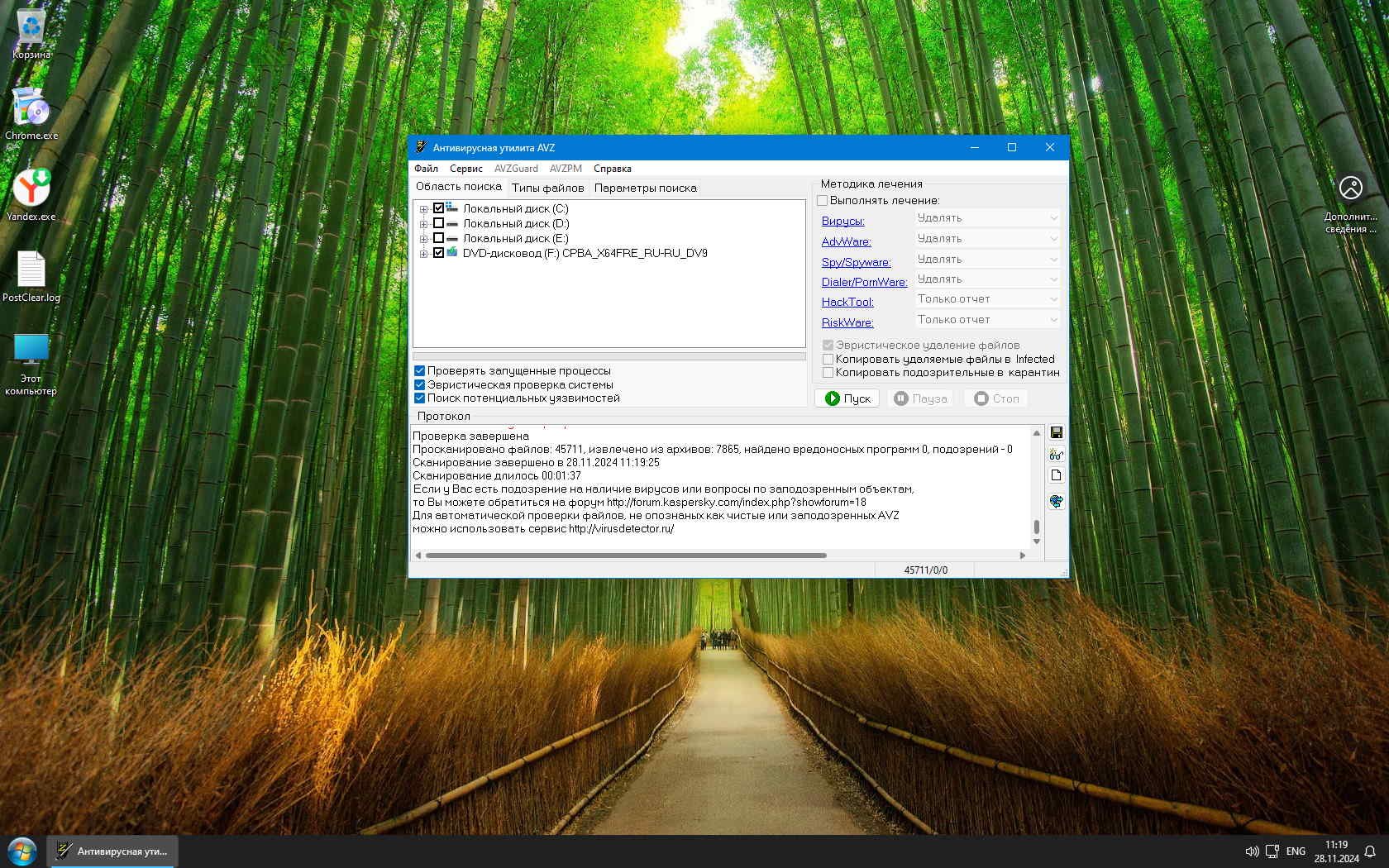1389x868 pixels.
Task: Check the Локальный диск (D:) checkbox
Action: pyautogui.click(x=438, y=223)
